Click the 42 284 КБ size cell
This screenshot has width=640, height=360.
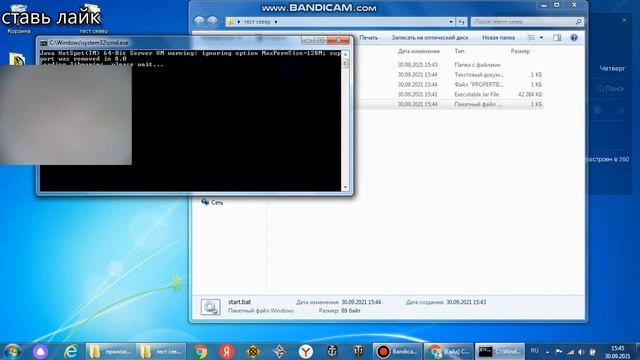[x=530, y=94]
